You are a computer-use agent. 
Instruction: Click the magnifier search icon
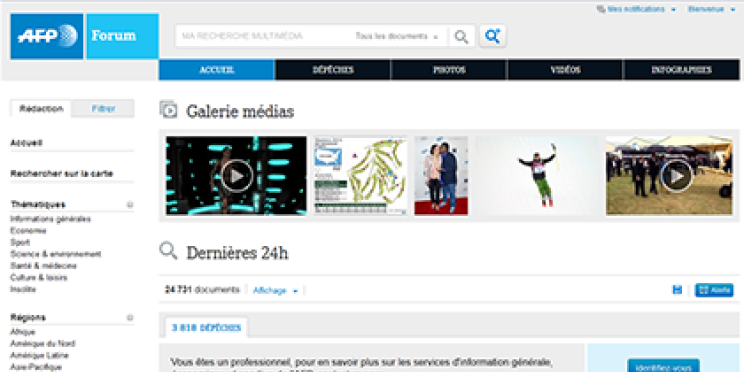[x=461, y=37]
